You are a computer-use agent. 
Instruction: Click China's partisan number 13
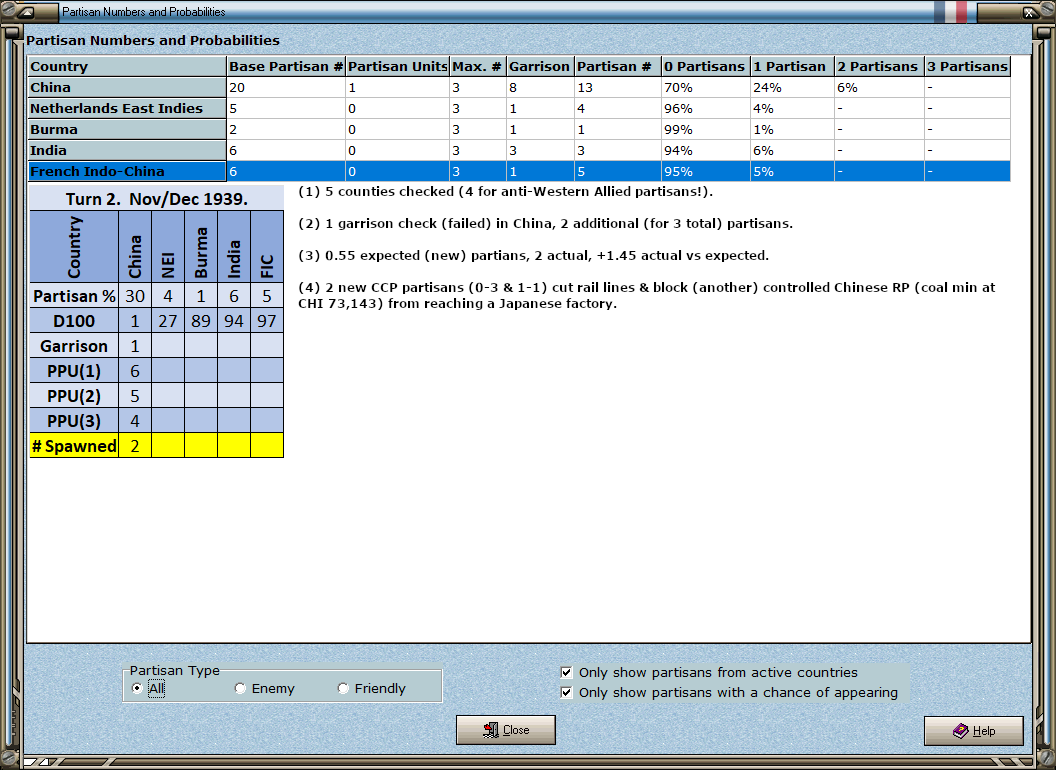click(618, 88)
